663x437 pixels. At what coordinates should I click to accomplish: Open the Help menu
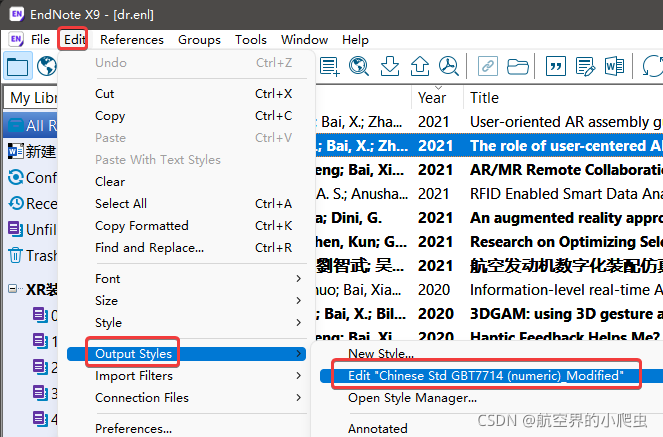[355, 40]
